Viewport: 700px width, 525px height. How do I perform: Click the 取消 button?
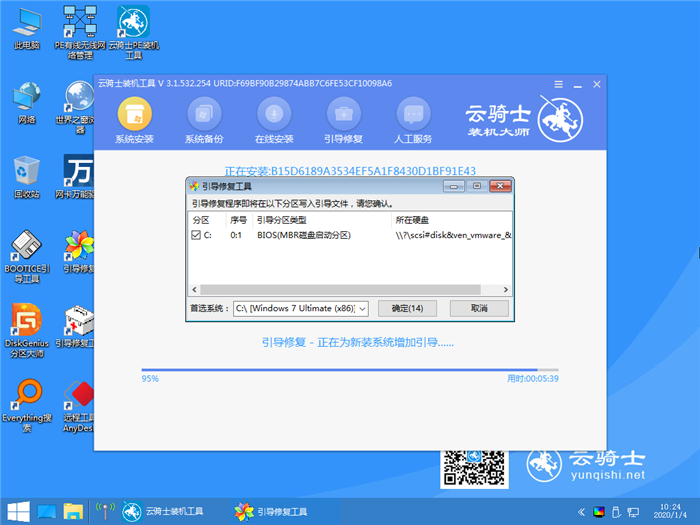point(479,308)
